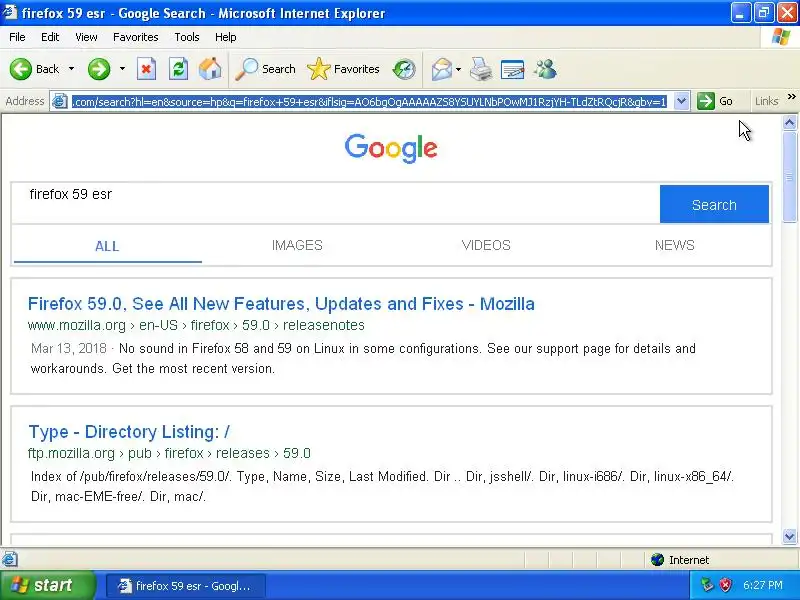Screen dimensions: 800x600
Task: Open the Mail envelope icon
Action: 441,69
